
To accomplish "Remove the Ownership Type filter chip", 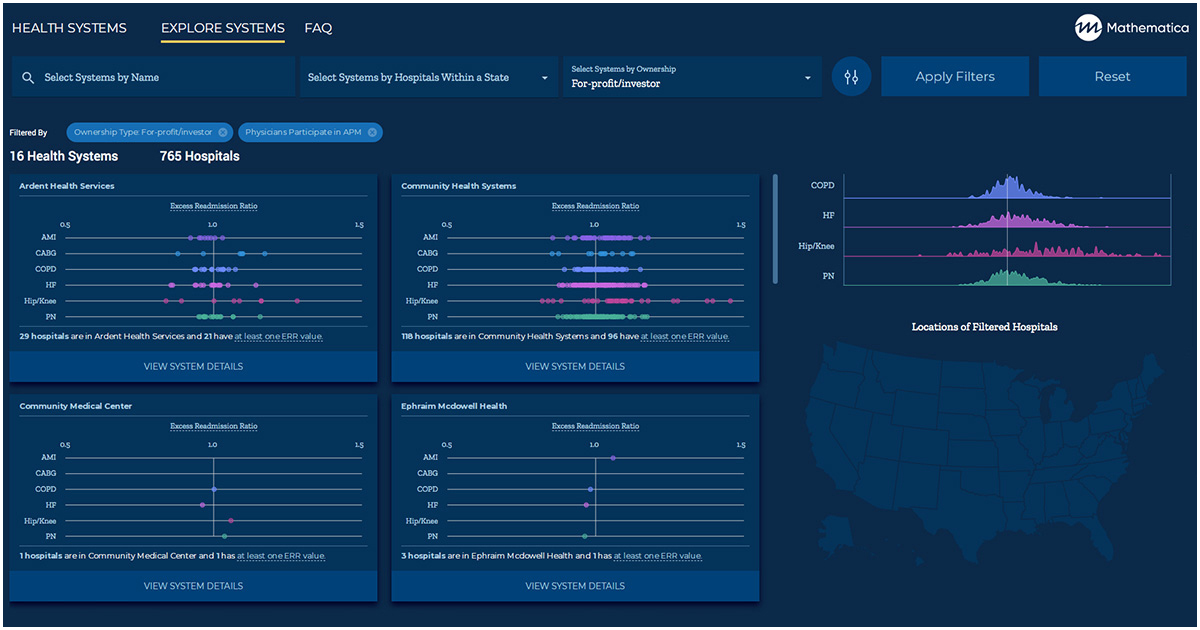I will tap(223, 132).
